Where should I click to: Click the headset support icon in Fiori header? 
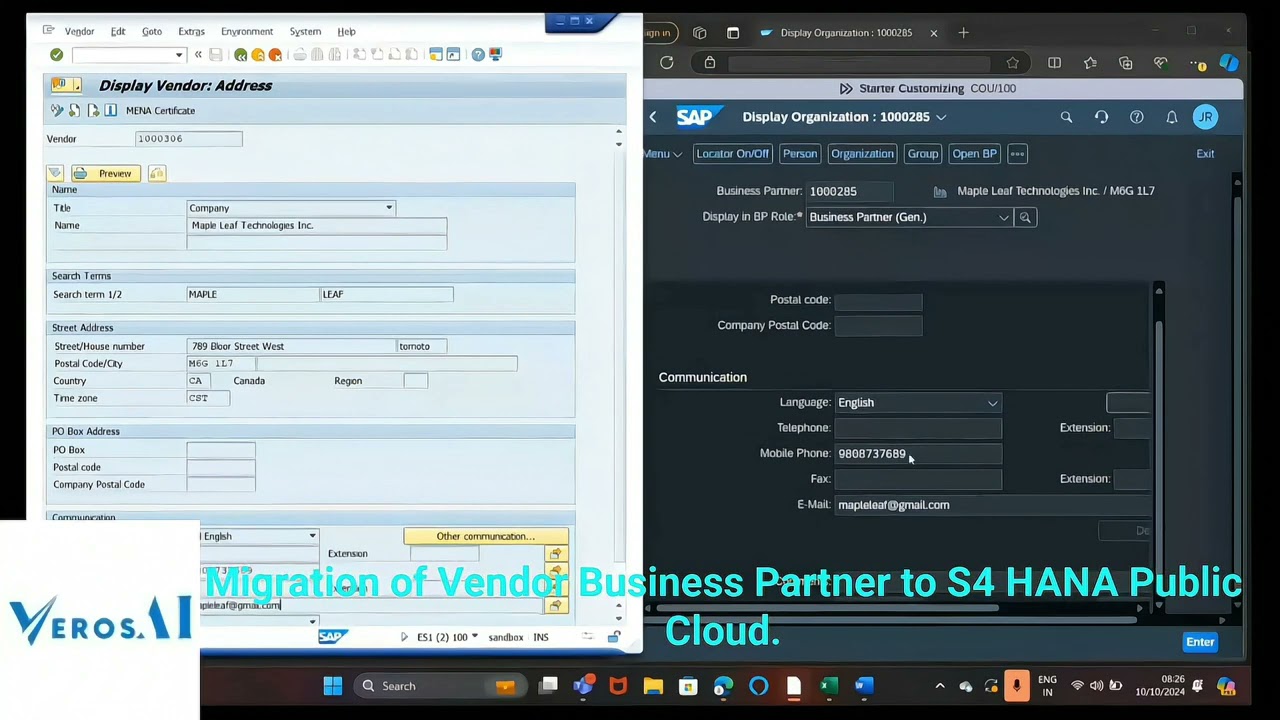click(1101, 117)
